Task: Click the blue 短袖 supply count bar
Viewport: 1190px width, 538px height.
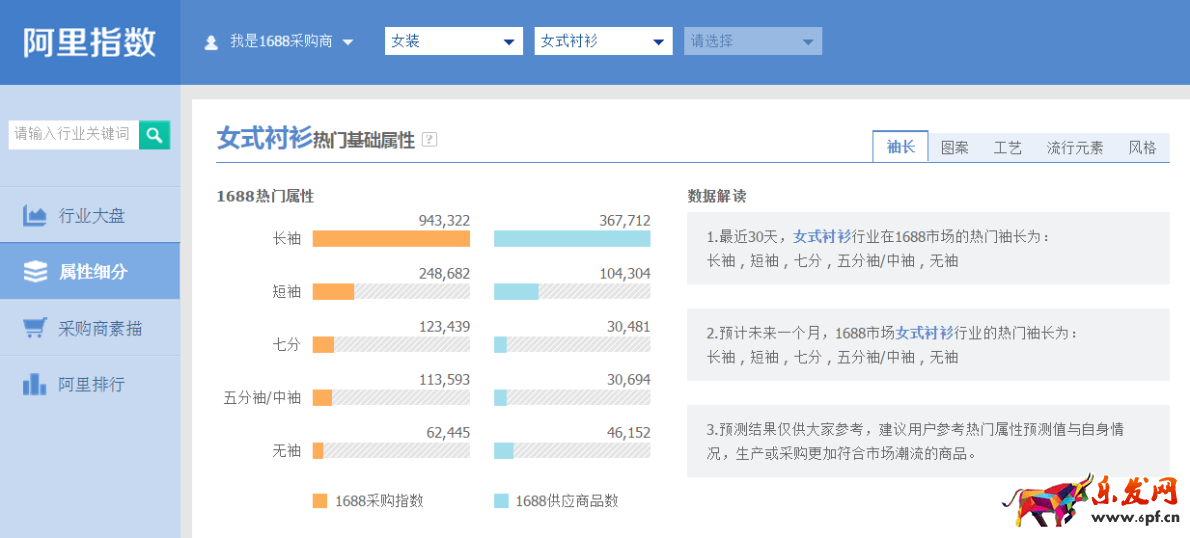Action: (x=516, y=291)
